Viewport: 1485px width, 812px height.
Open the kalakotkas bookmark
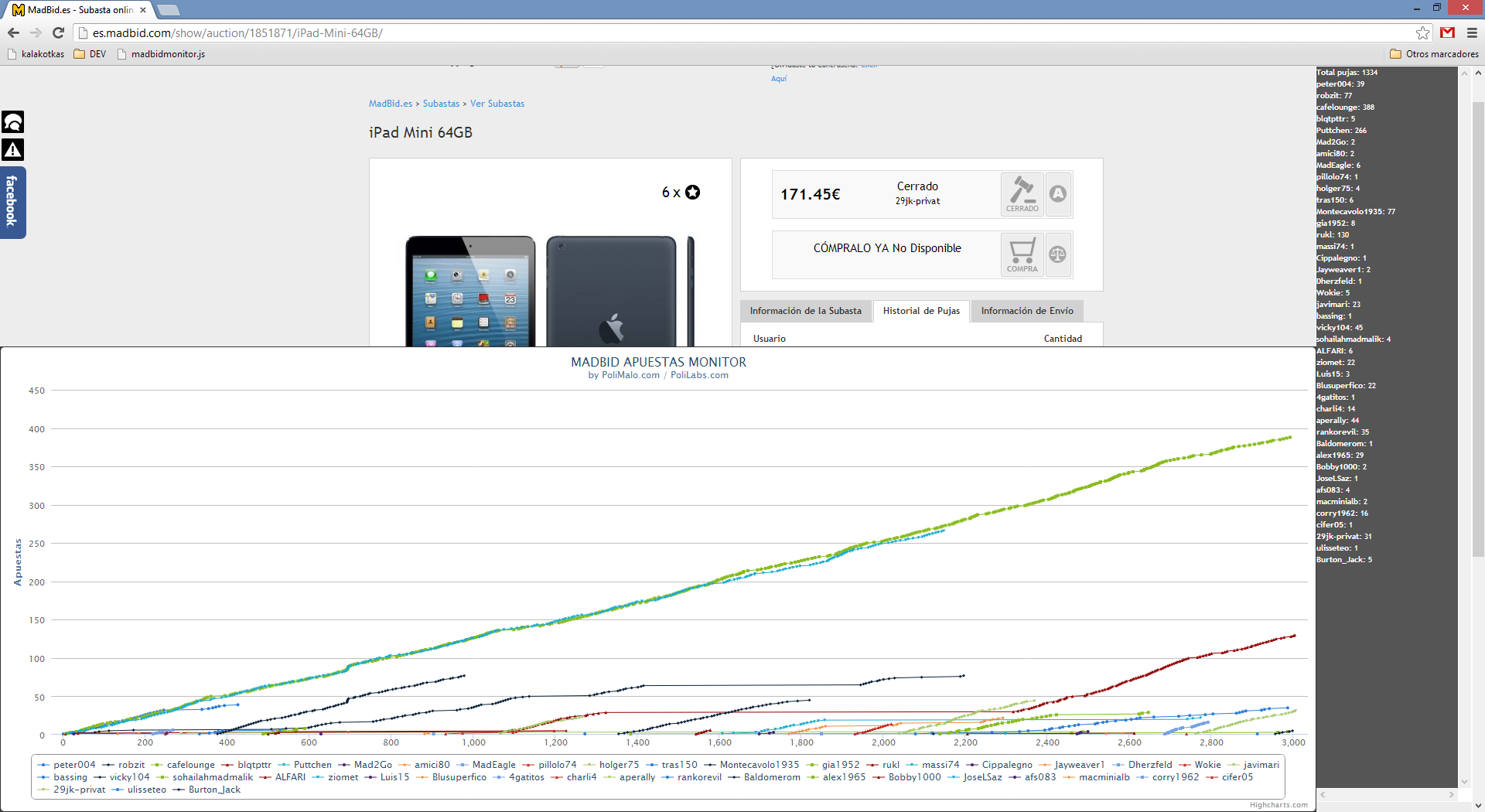36,54
